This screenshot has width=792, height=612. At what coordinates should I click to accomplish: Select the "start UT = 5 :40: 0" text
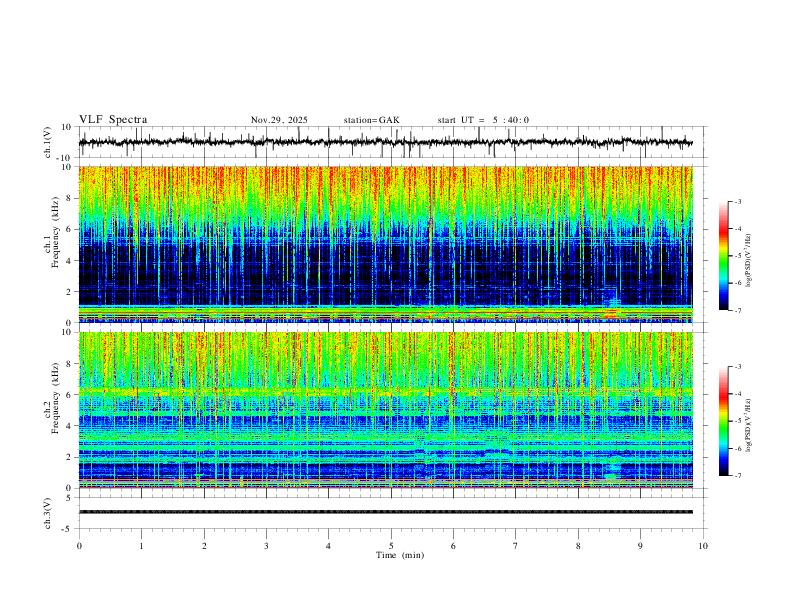(x=483, y=120)
